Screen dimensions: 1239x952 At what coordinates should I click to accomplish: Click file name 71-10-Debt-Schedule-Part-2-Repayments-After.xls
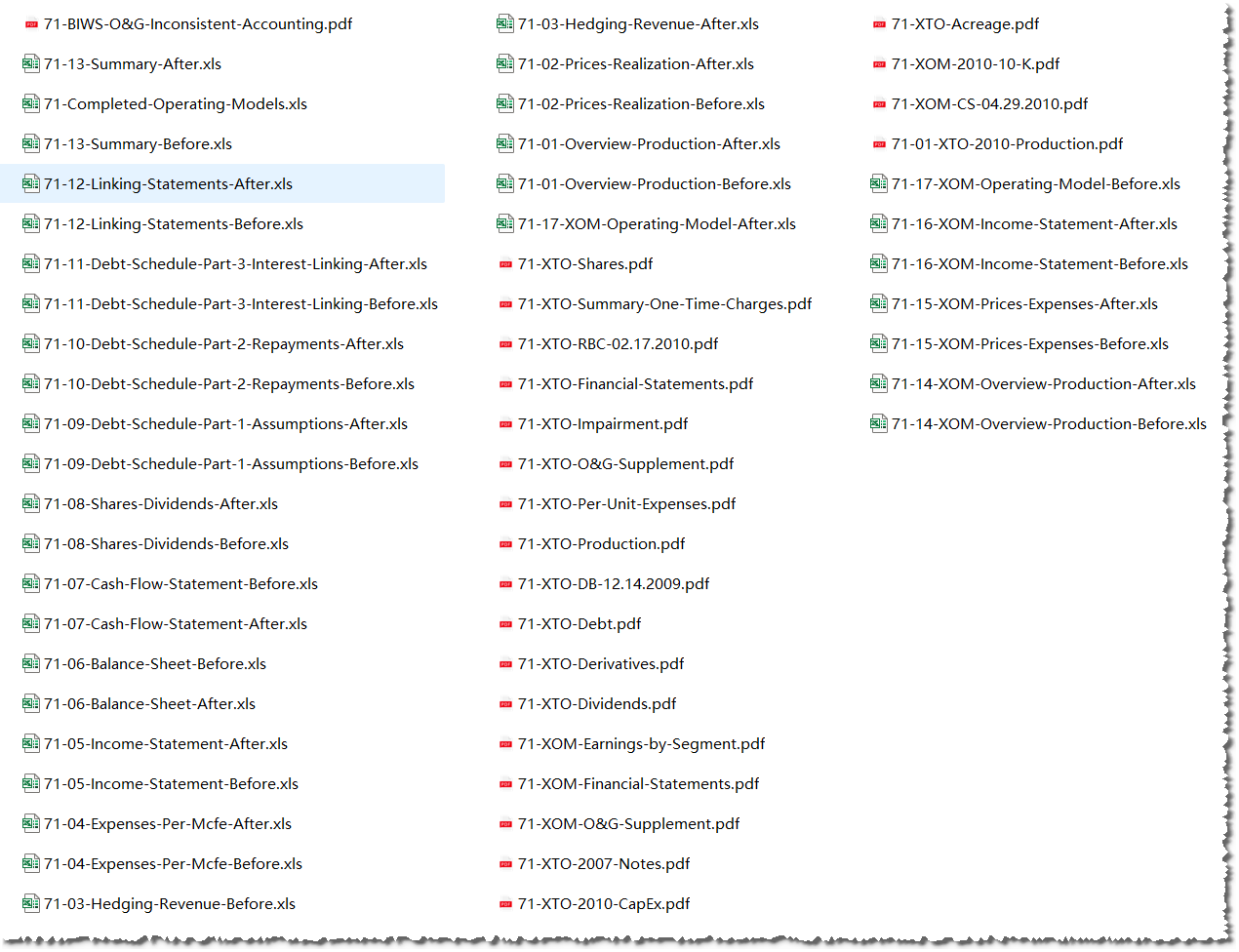point(223,344)
